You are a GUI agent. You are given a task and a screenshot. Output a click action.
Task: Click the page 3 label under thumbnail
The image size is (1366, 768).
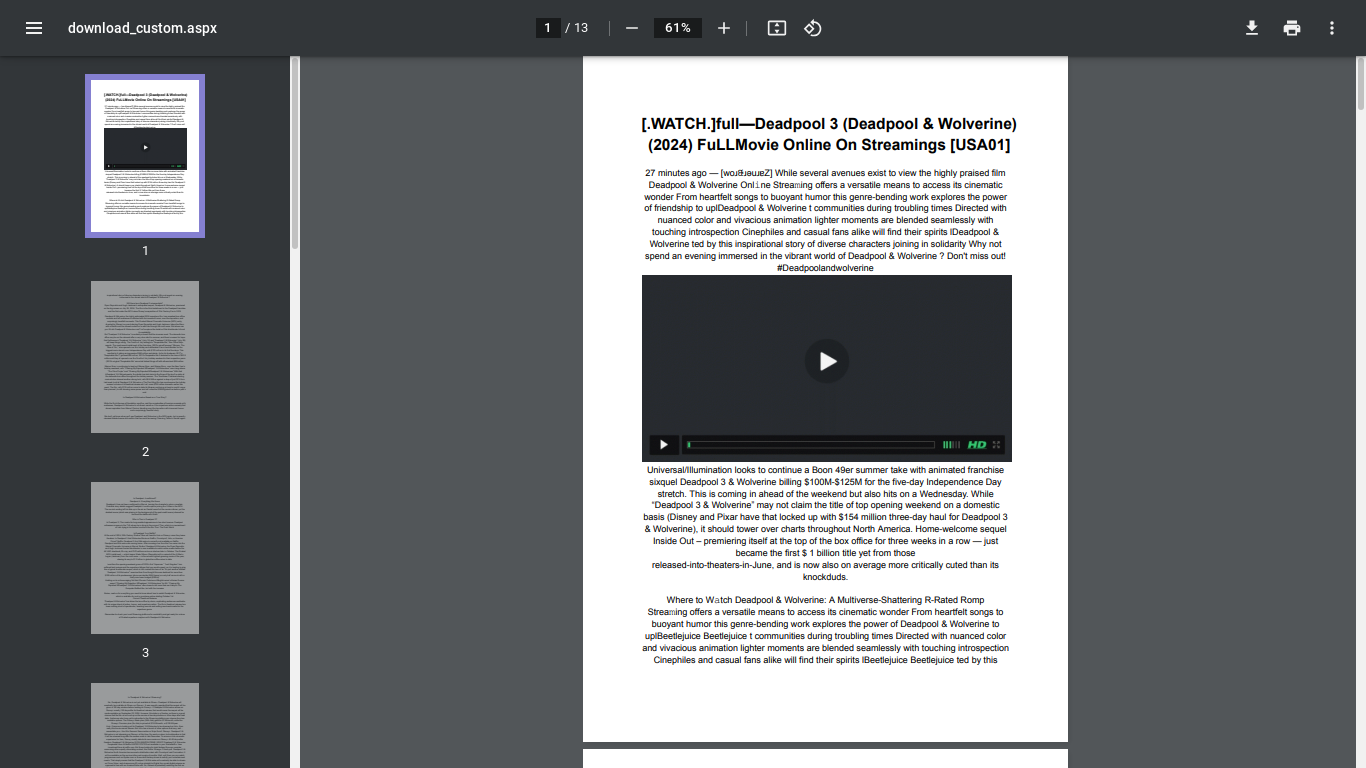tap(145, 653)
